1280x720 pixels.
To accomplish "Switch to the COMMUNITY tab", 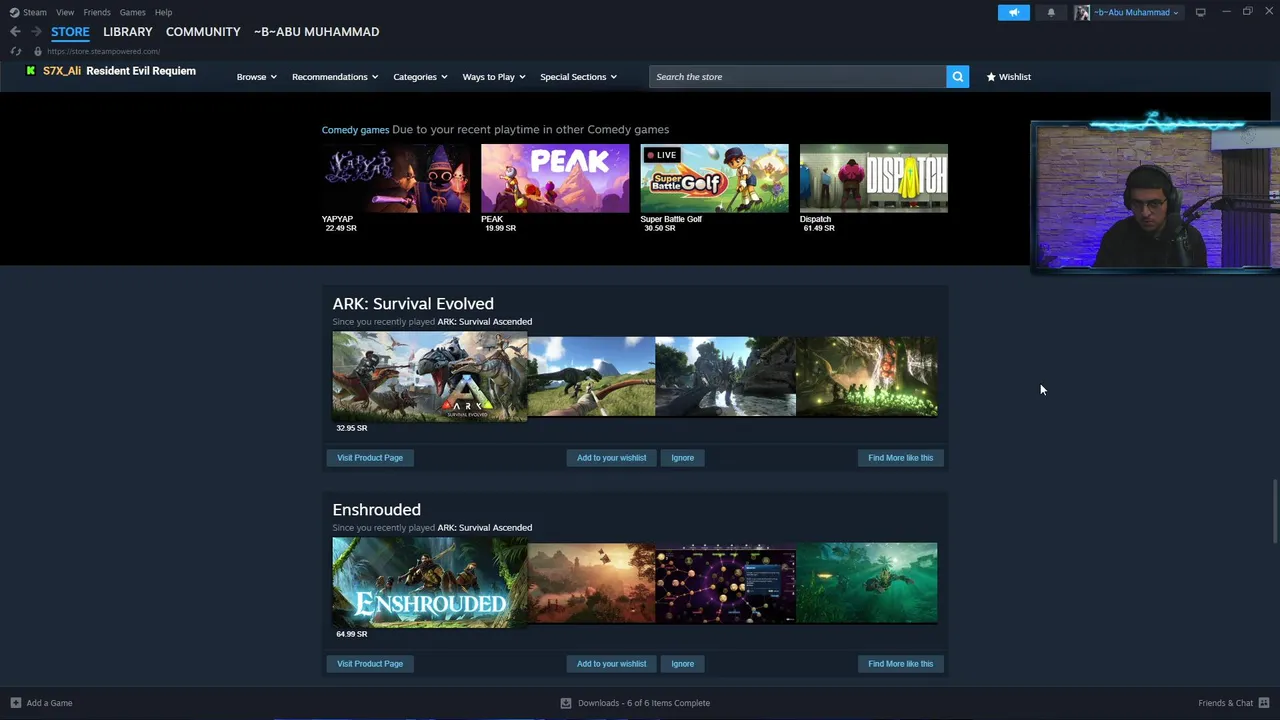I will coord(203,32).
